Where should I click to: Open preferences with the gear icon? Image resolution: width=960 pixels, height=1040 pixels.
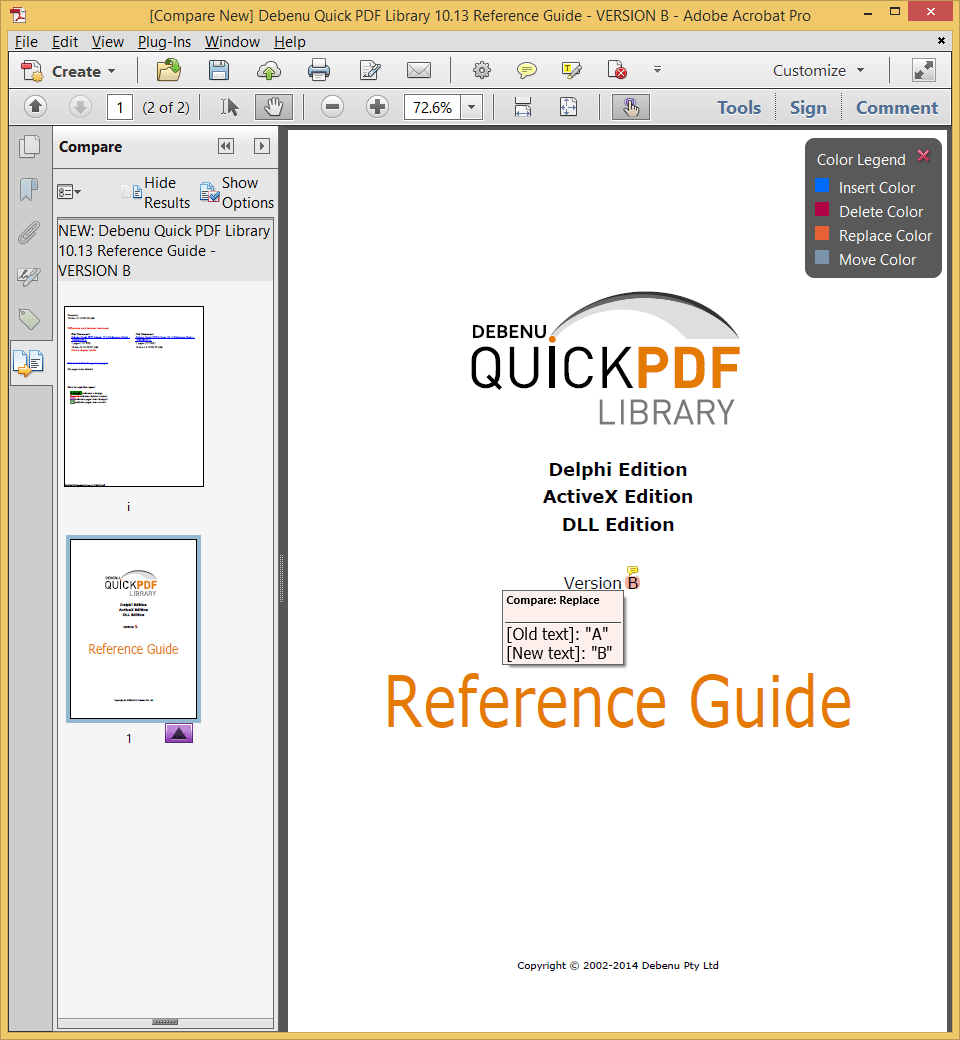(x=482, y=70)
